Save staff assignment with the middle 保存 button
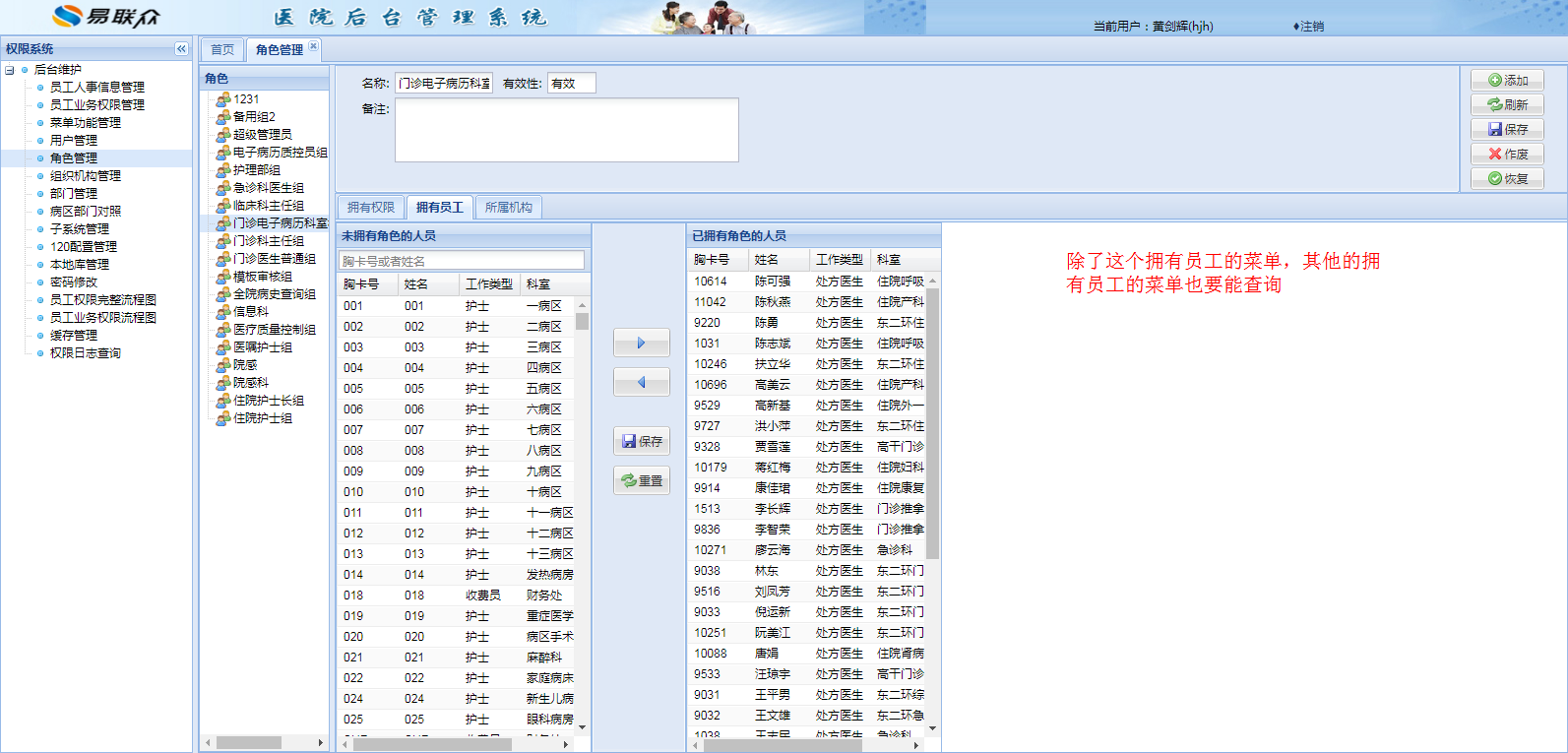The height and width of the screenshot is (753, 1568). click(641, 441)
